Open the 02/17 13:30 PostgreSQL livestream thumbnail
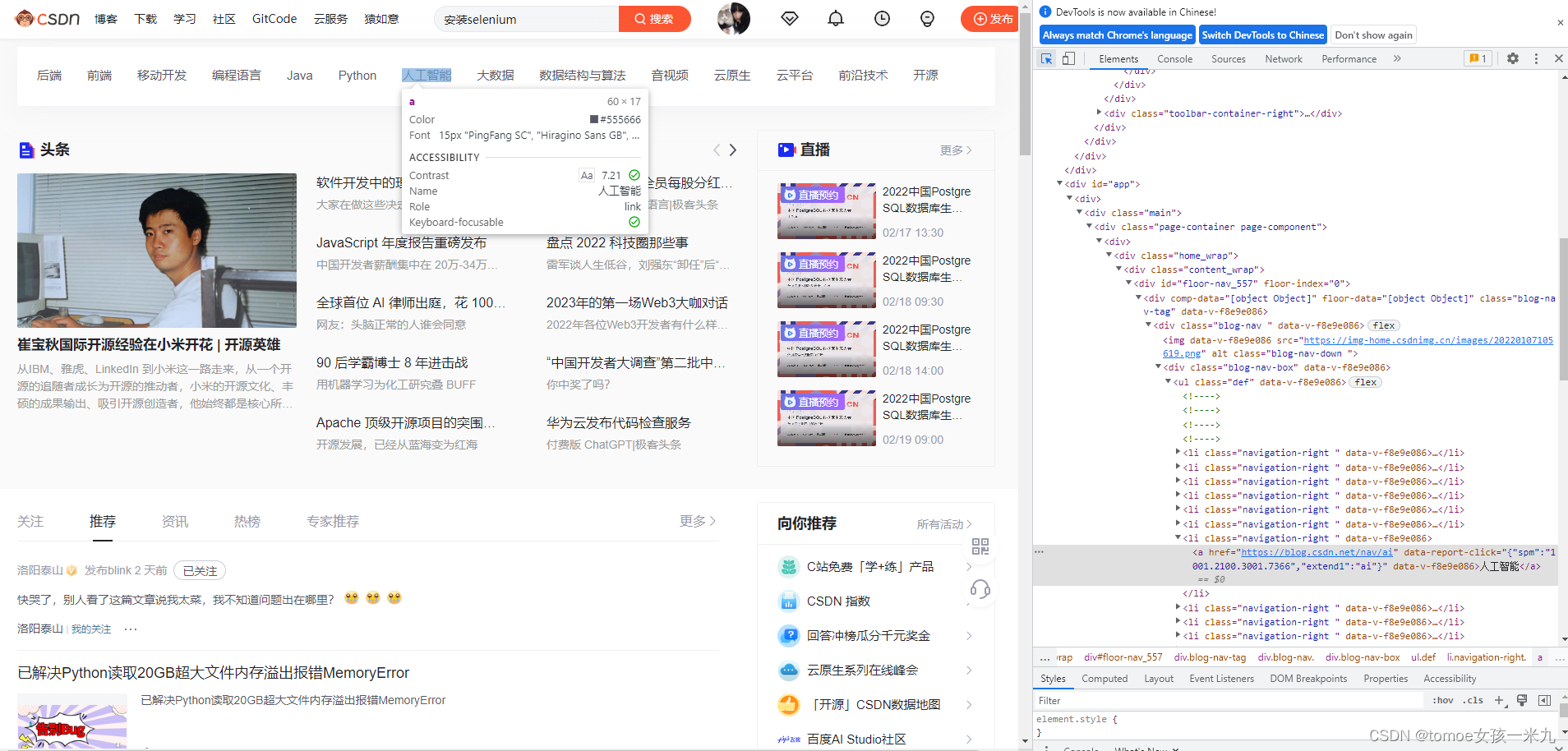Screen dimensions: 1568x751 tap(827, 210)
